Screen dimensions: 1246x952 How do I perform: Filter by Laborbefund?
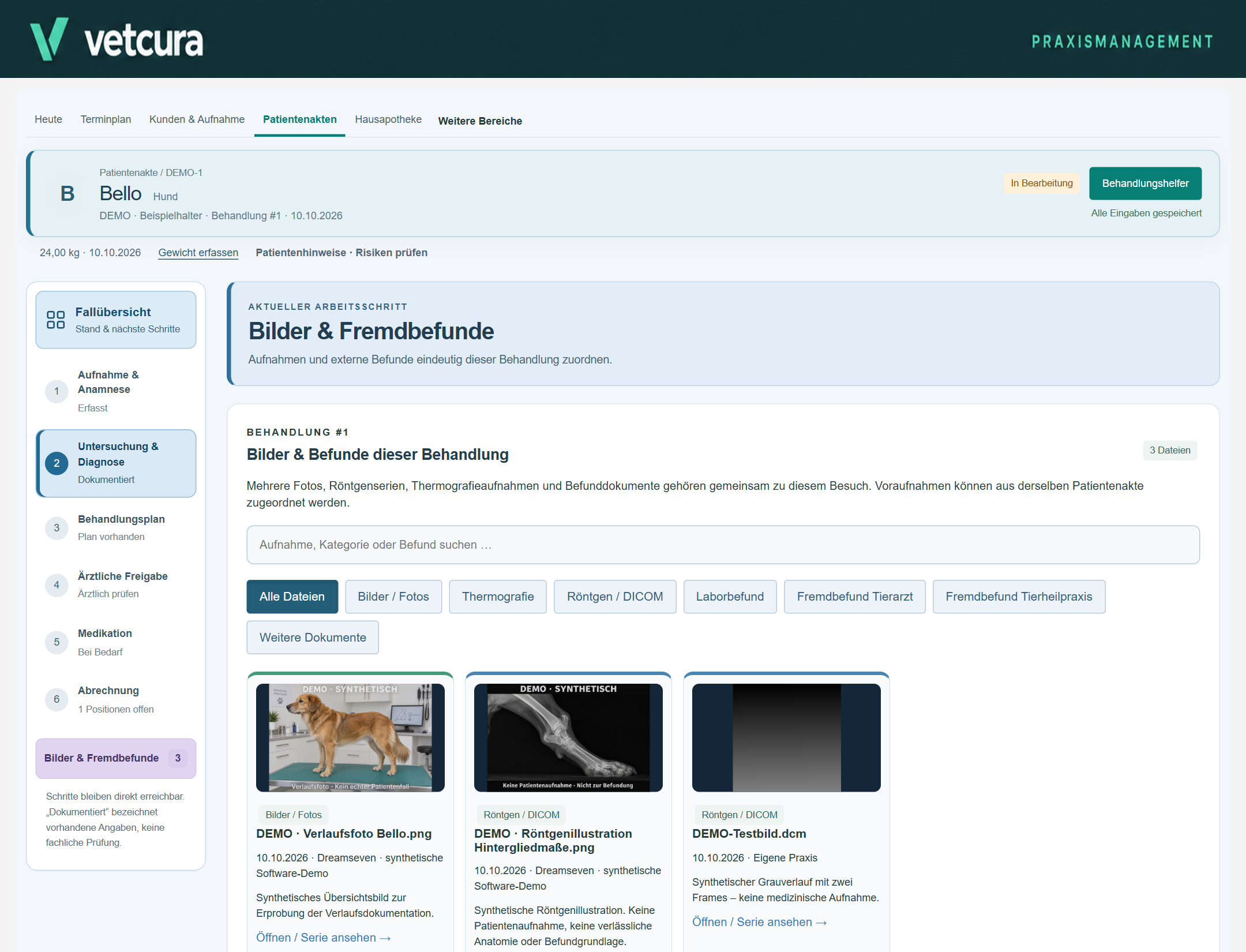tap(730, 597)
